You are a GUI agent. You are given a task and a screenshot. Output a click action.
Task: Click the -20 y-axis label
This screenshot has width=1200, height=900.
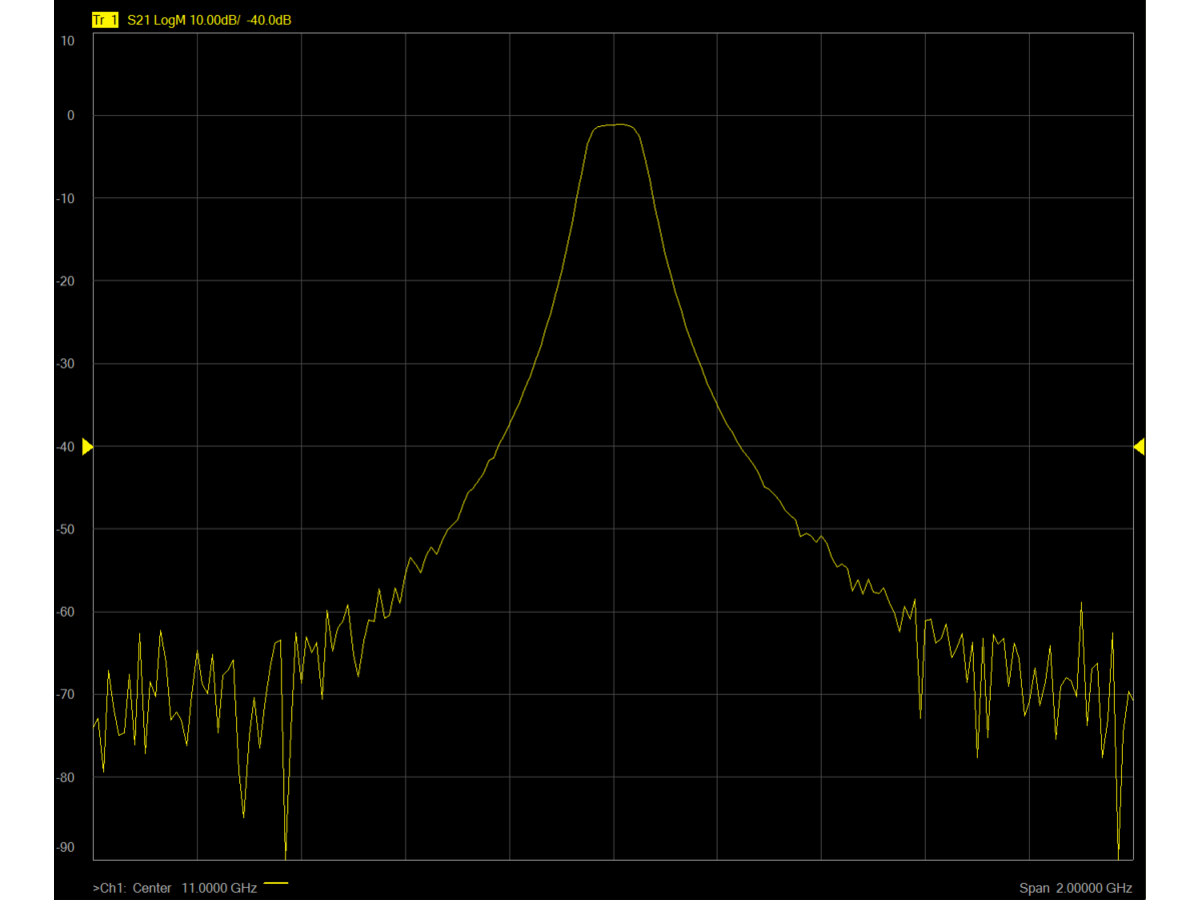(66, 281)
